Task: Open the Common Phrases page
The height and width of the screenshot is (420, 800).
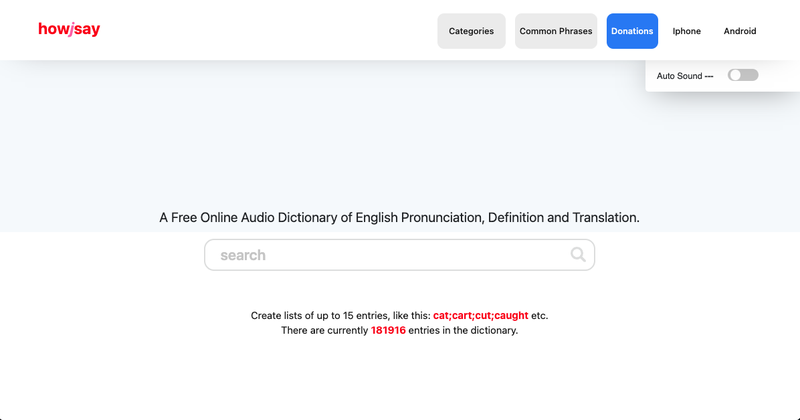Action: click(x=556, y=31)
